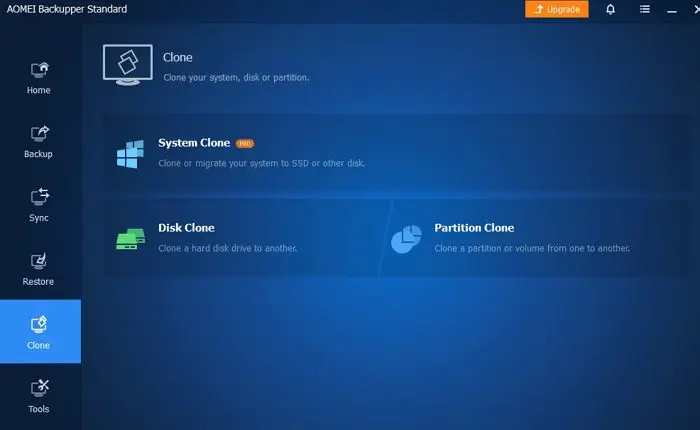Click 'Clone your system, disk or partition' subtitle
This screenshot has width=700, height=430.
point(236,78)
